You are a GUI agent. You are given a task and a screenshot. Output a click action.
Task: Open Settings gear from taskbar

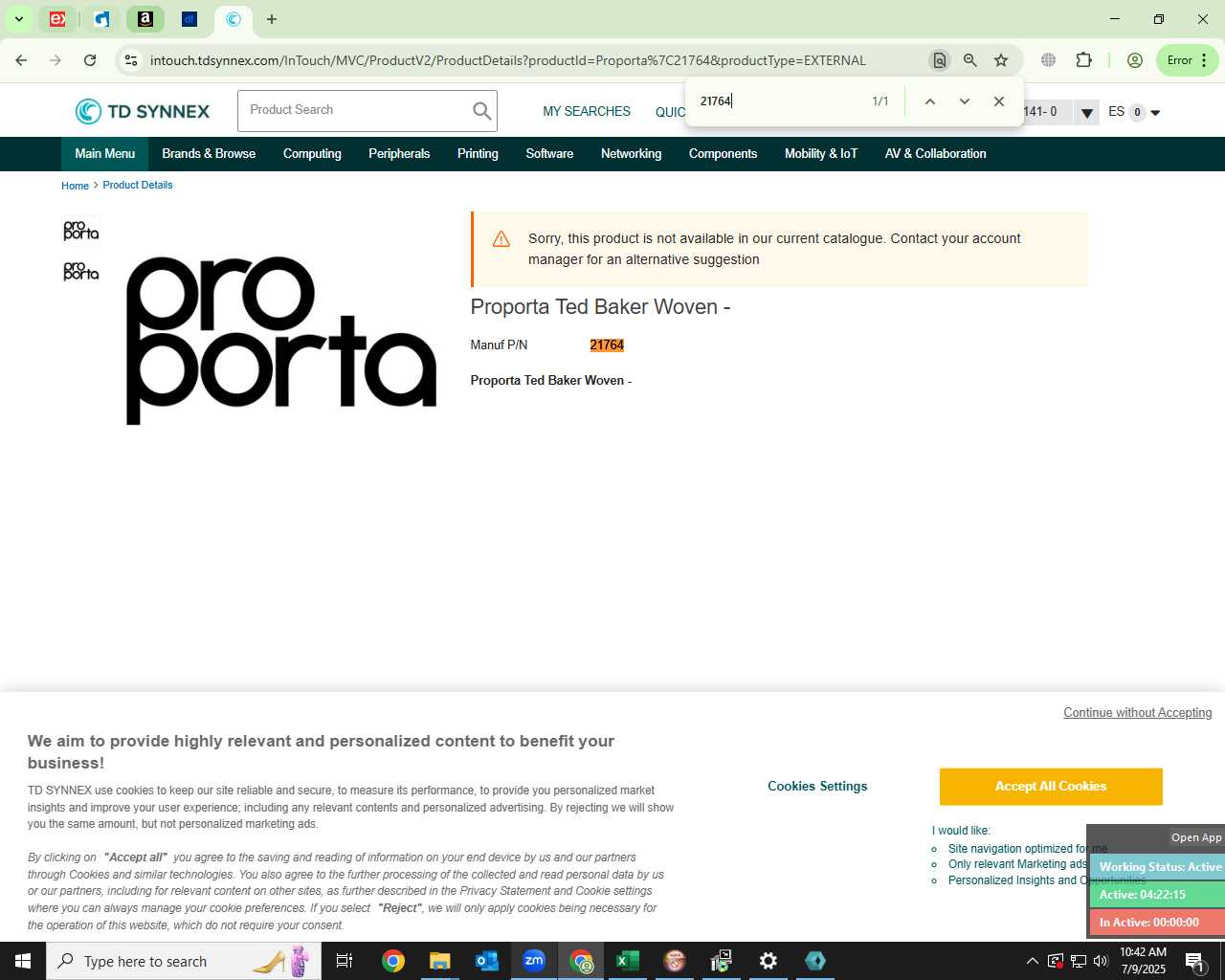tap(768, 961)
